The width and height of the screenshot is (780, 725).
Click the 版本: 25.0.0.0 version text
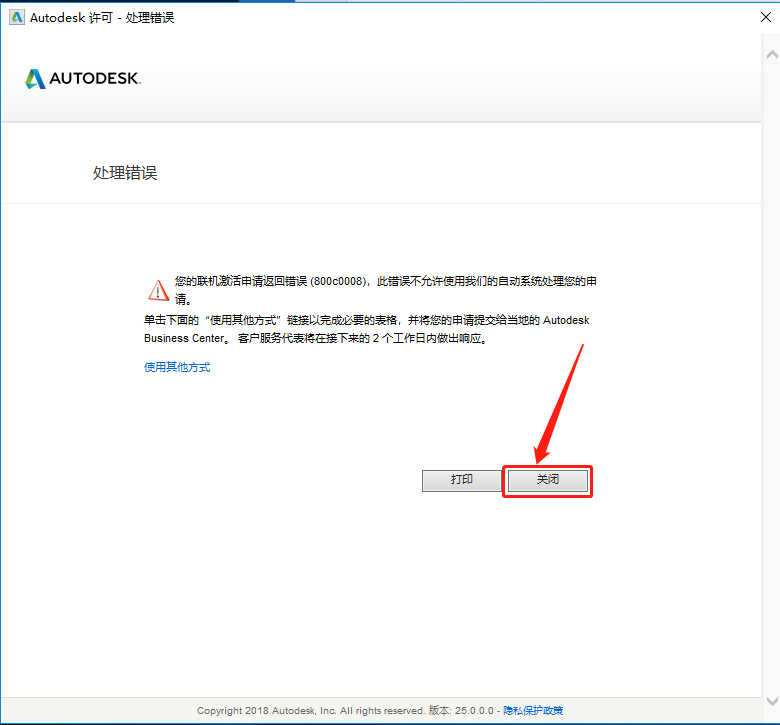click(x=461, y=711)
